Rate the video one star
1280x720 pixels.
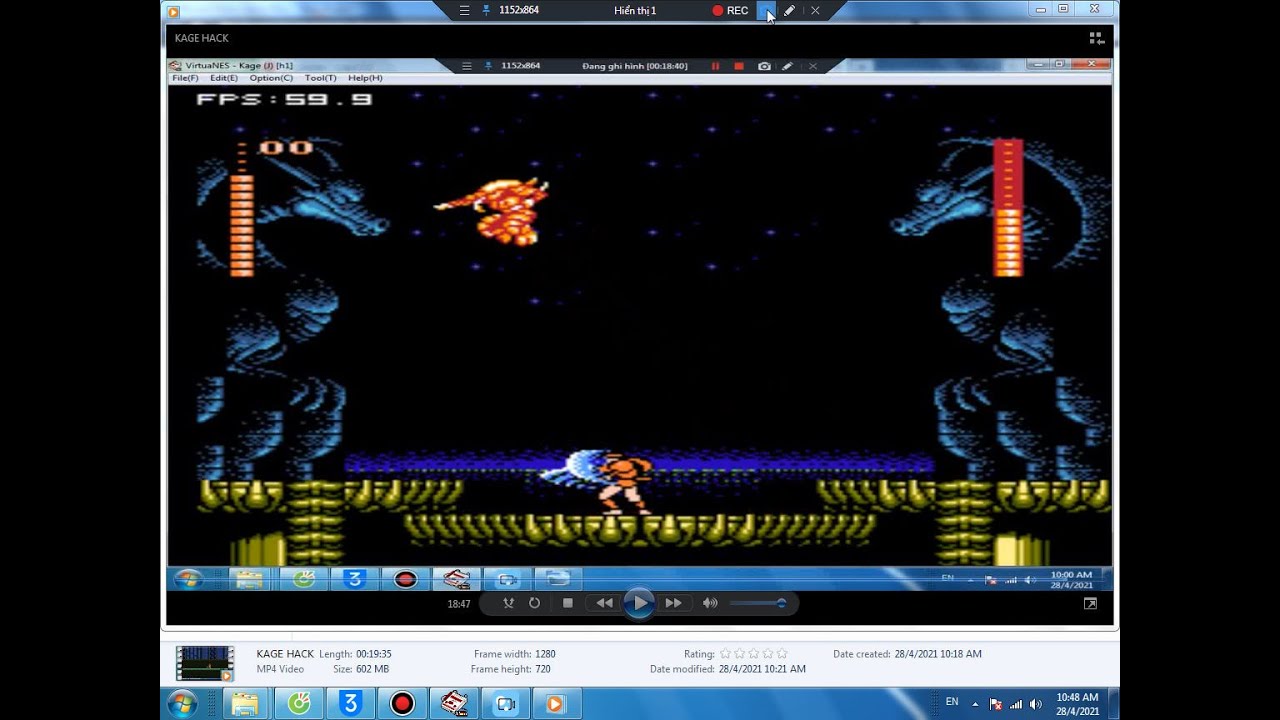(726, 654)
